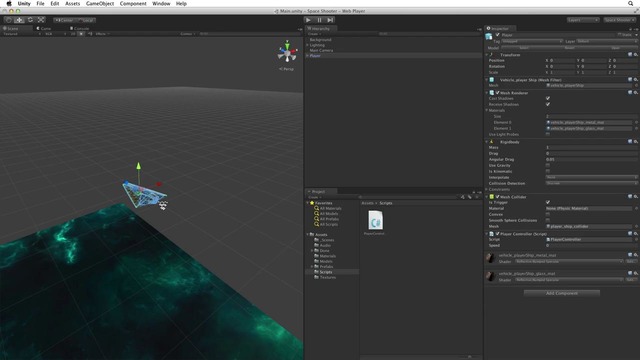Open macOS Spotlight search icon
640x360 pixels.
pos(631,3)
